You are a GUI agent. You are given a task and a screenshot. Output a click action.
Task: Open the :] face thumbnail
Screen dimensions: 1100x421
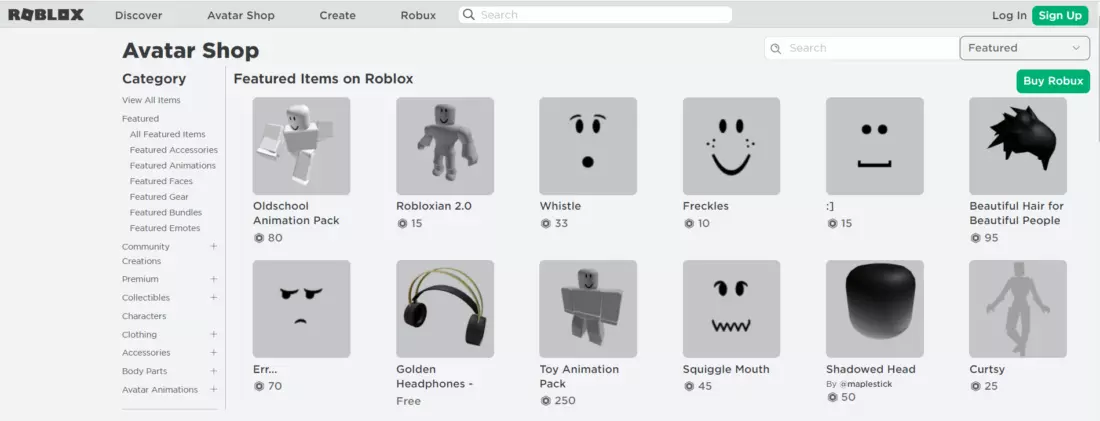[x=874, y=146]
